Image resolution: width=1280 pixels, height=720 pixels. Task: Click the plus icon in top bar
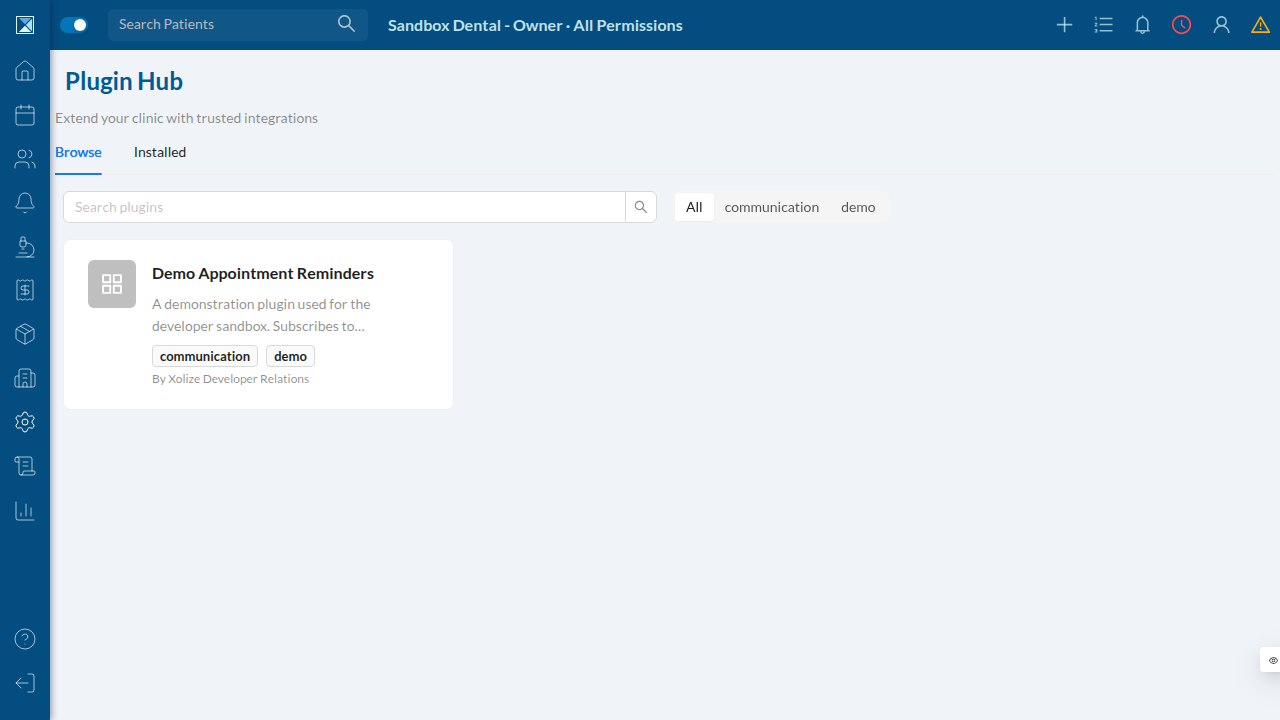tap(1065, 25)
